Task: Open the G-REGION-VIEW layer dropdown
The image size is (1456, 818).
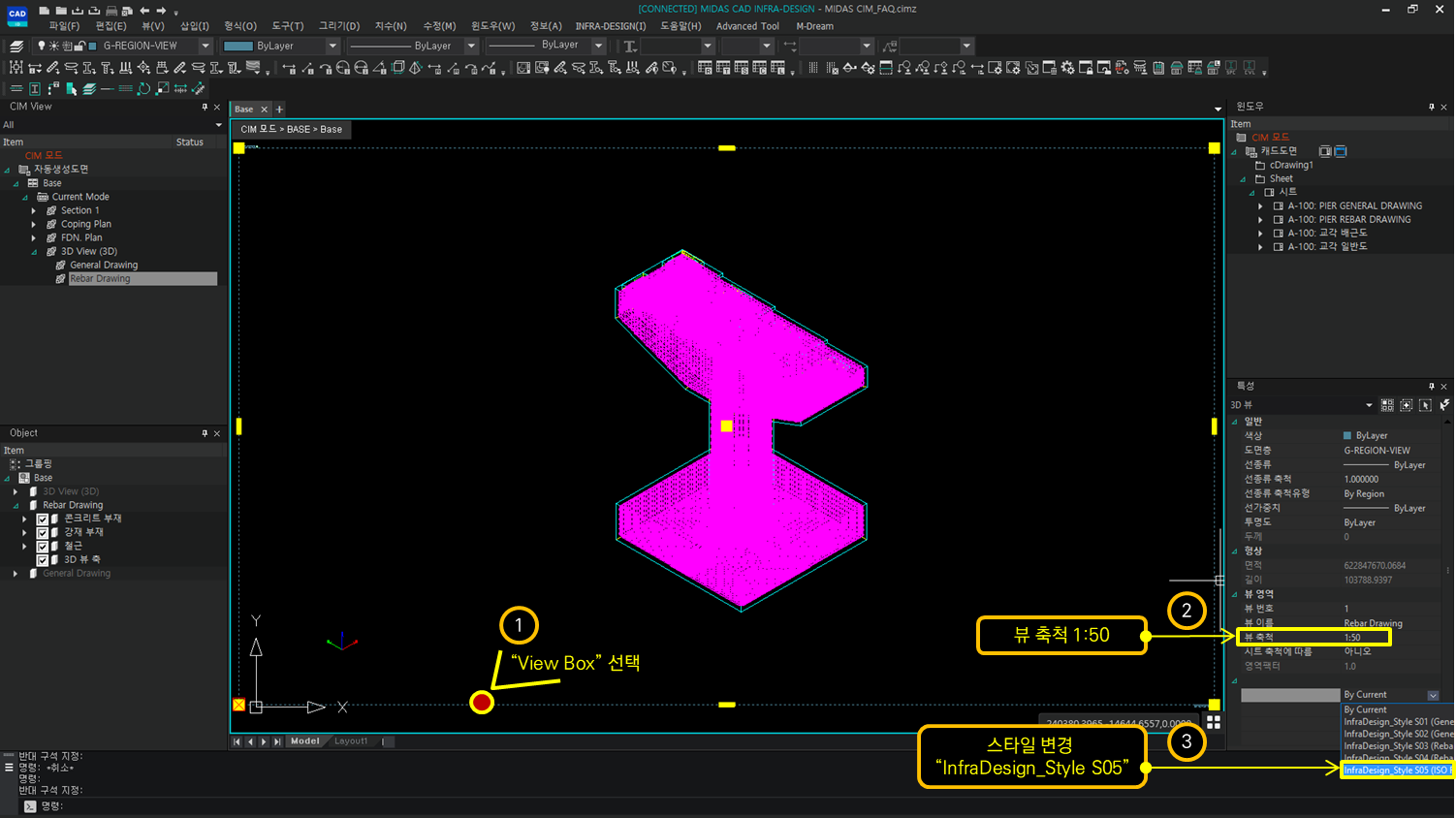Action: tap(206, 46)
